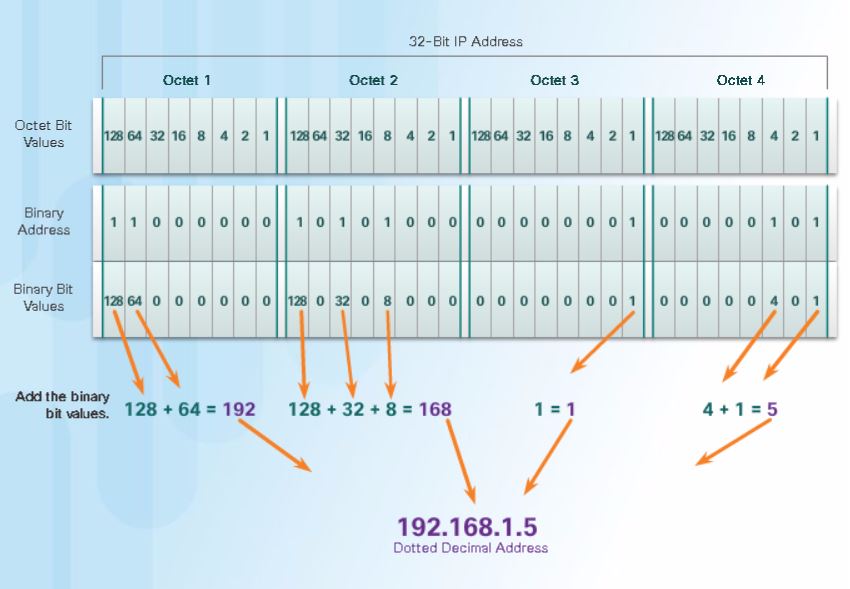Expand the Octet 1 column header
The height and width of the screenshot is (589, 850).
pos(187,80)
